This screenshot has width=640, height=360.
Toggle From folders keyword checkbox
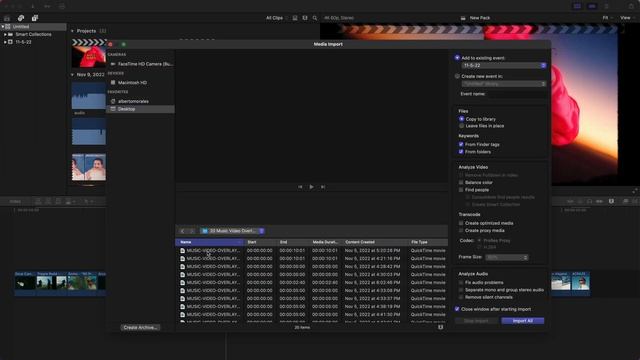tap(461, 152)
